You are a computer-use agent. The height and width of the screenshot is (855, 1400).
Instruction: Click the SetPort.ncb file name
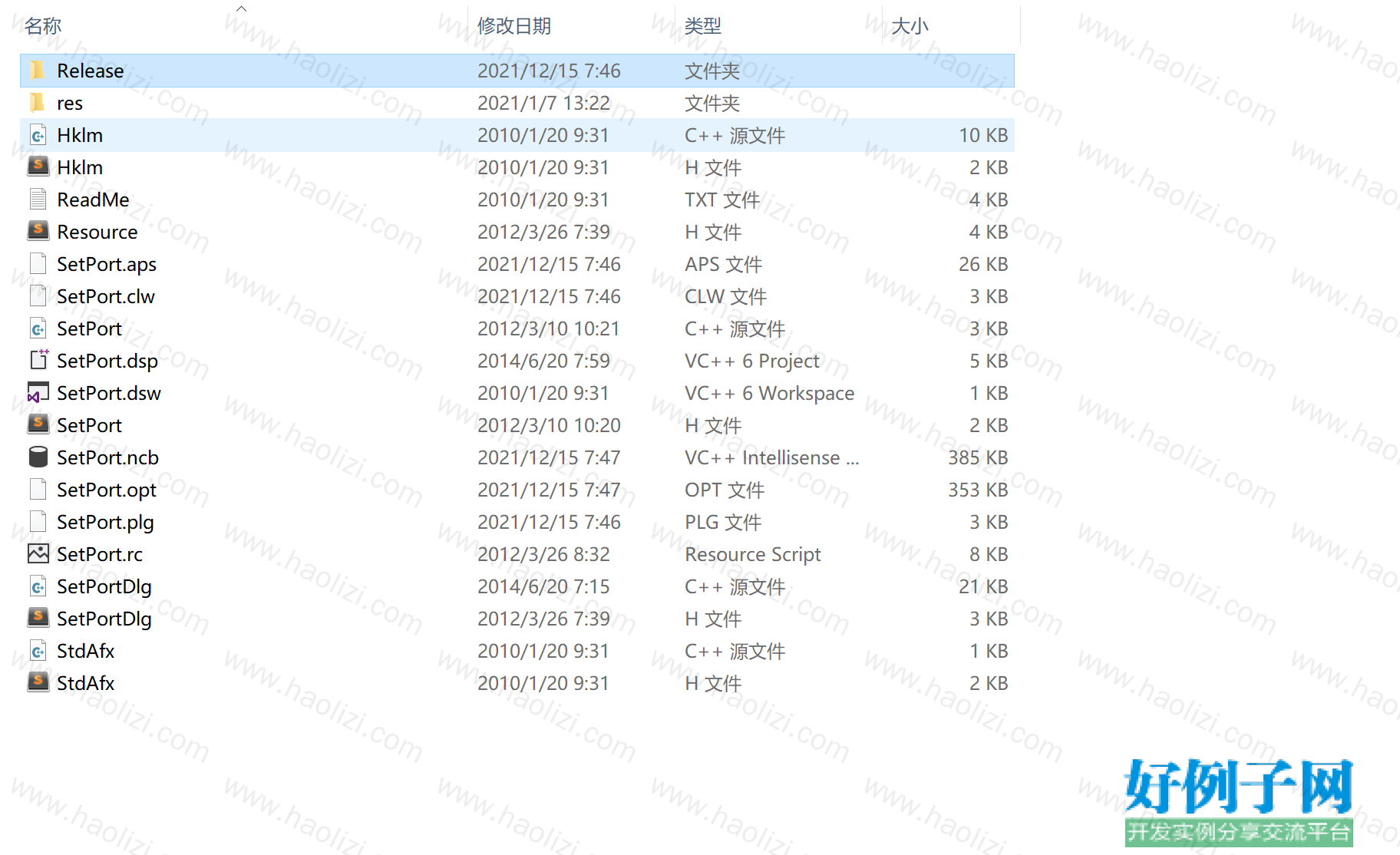[108, 457]
